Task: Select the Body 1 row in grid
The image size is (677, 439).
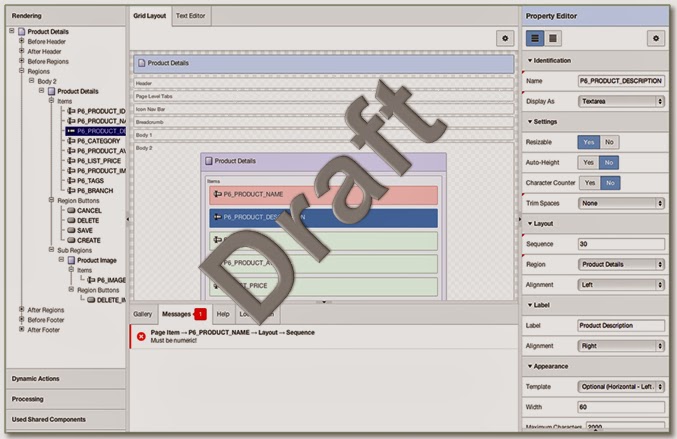Action: click(x=323, y=135)
